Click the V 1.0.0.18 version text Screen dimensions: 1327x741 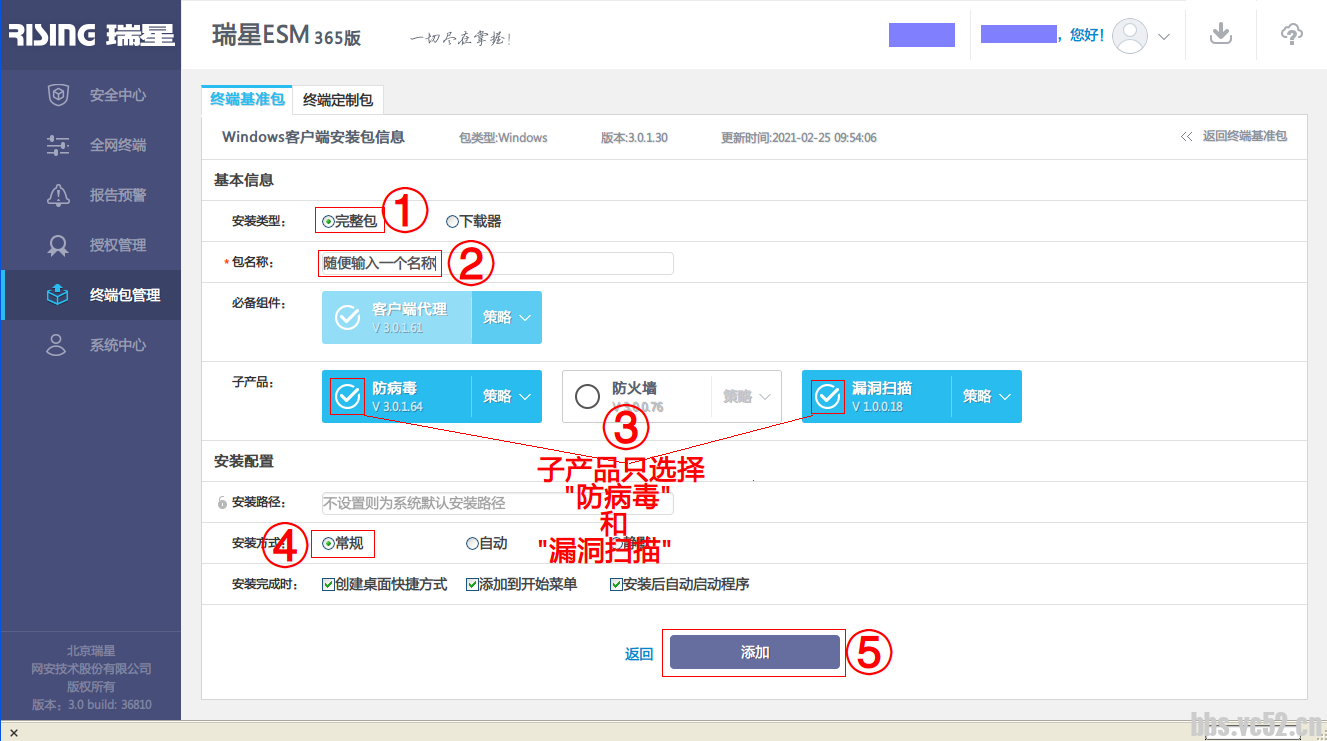click(877, 407)
